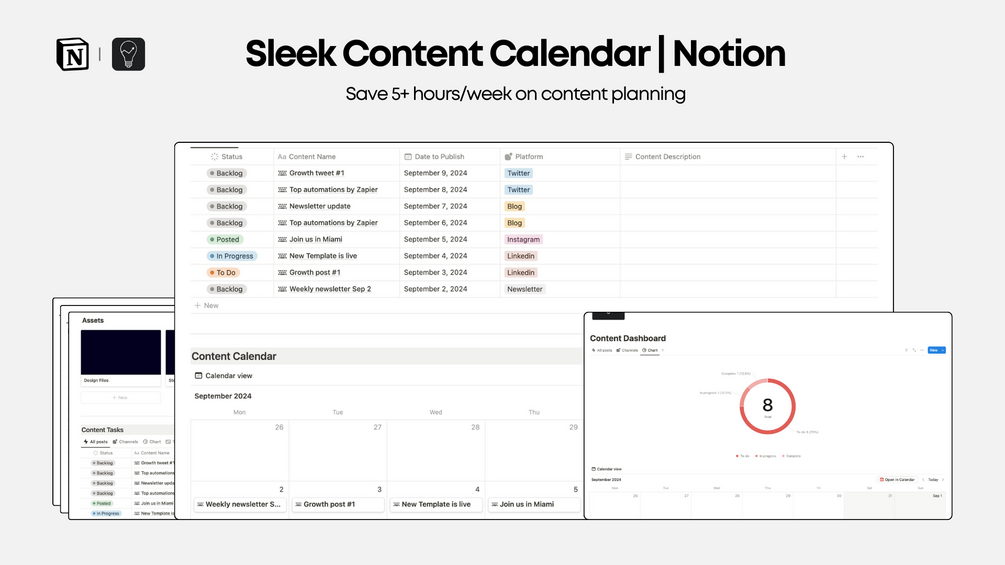Click the Instagram platform tag
This screenshot has width=1005, height=565.
point(523,239)
